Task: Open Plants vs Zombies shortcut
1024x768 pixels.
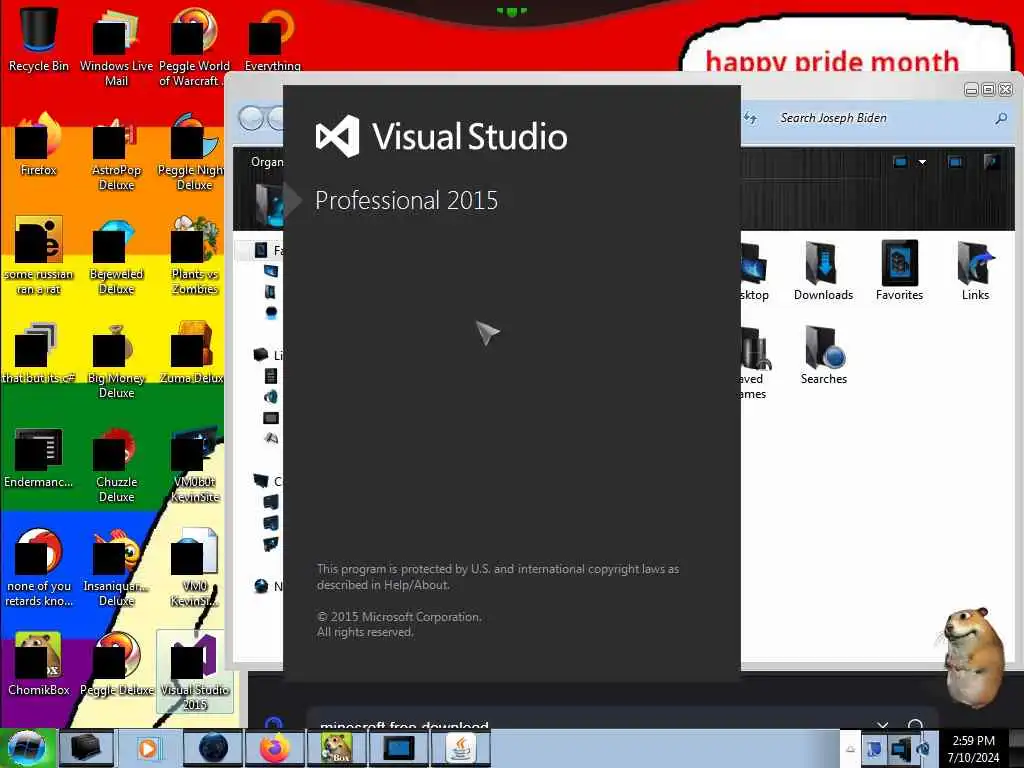Action: 194,256
